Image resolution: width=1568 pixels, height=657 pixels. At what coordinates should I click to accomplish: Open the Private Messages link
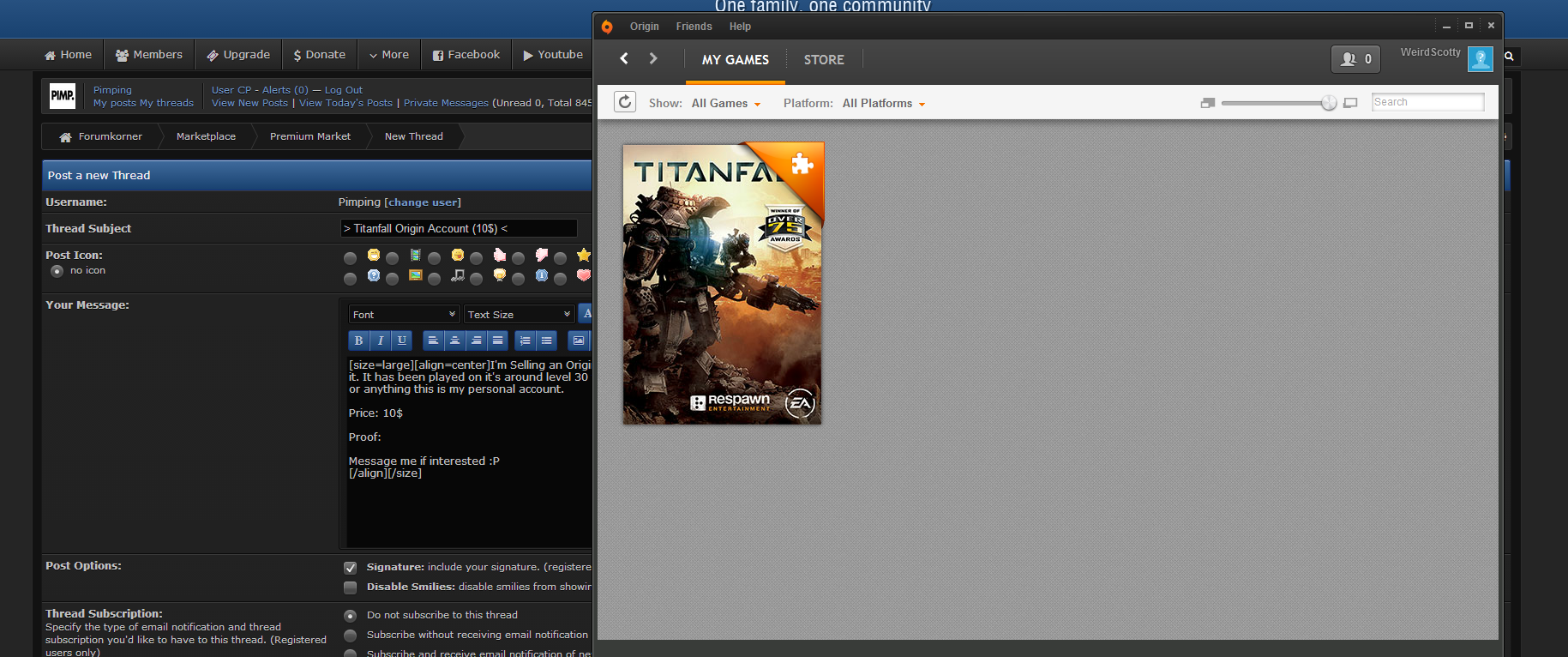[446, 103]
